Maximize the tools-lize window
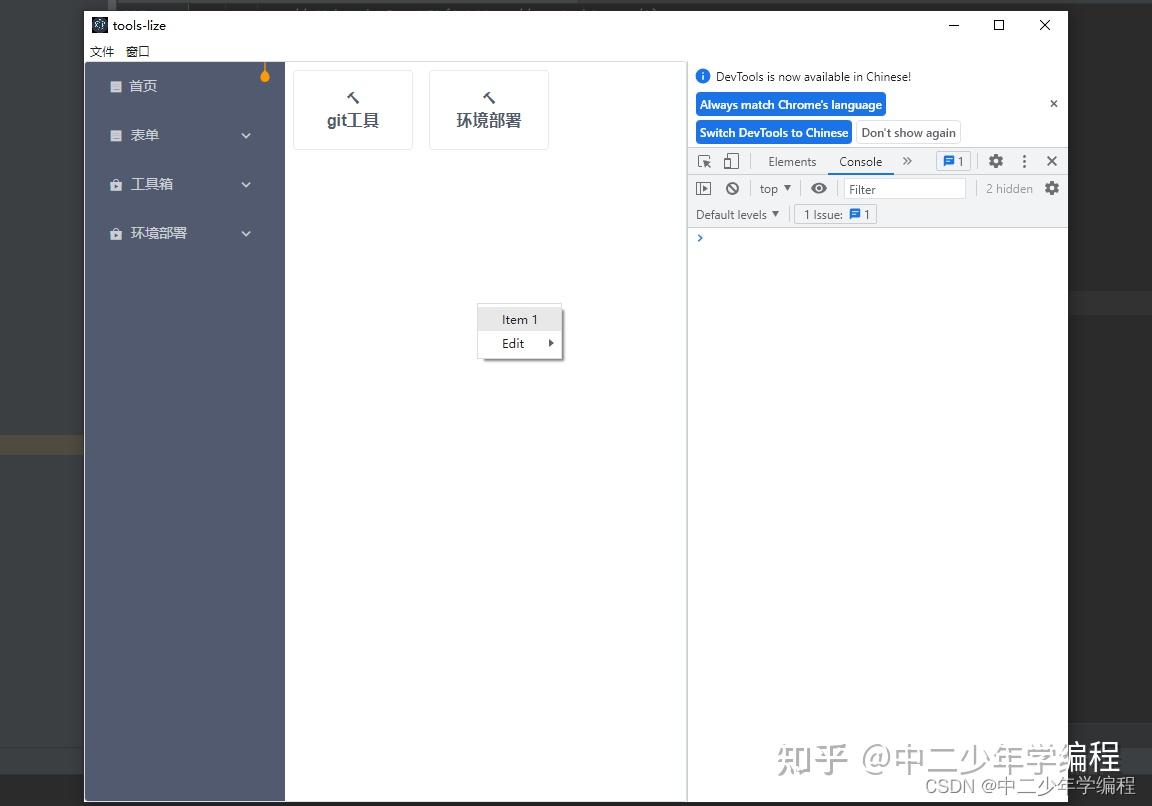 tap(999, 25)
